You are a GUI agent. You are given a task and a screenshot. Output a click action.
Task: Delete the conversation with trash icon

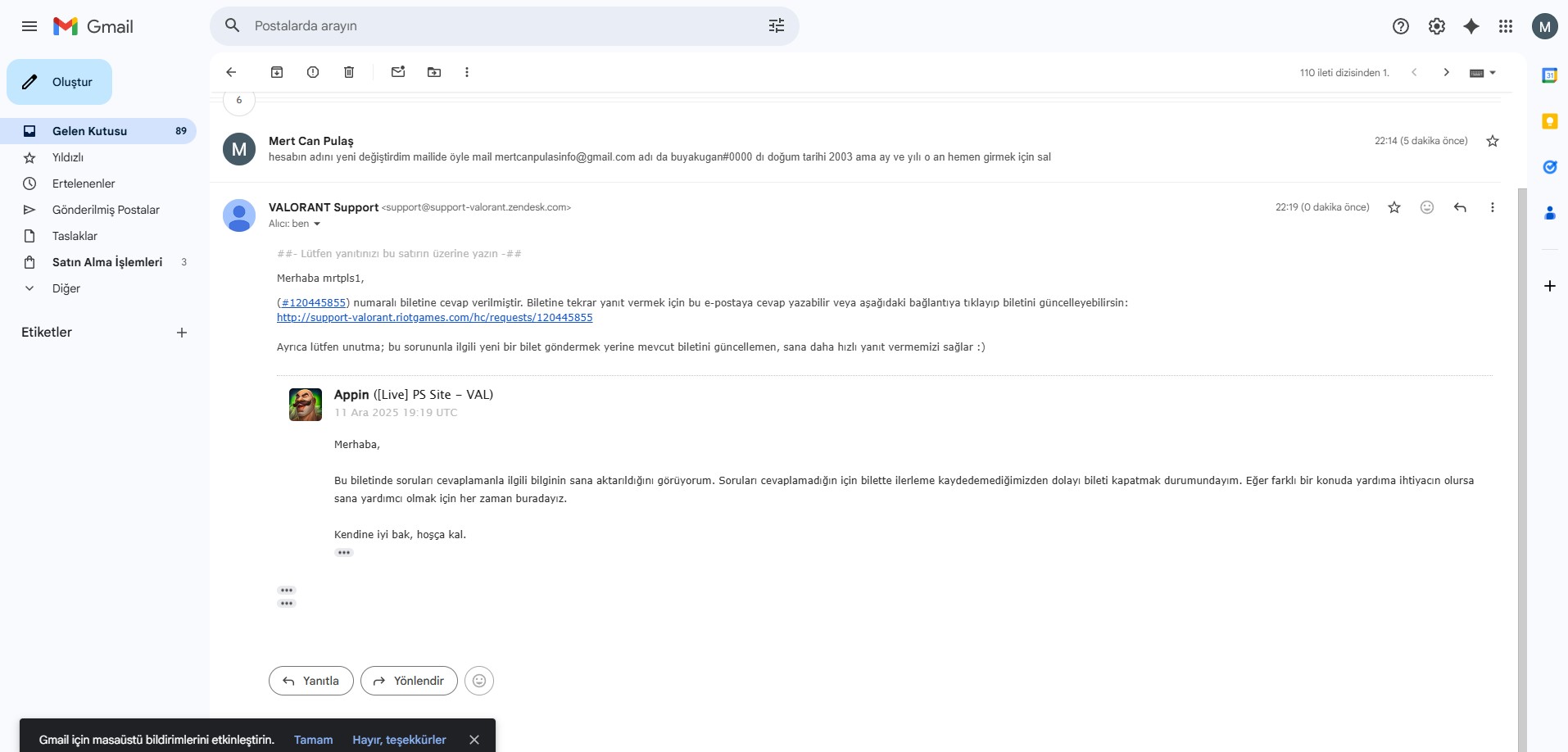349,72
